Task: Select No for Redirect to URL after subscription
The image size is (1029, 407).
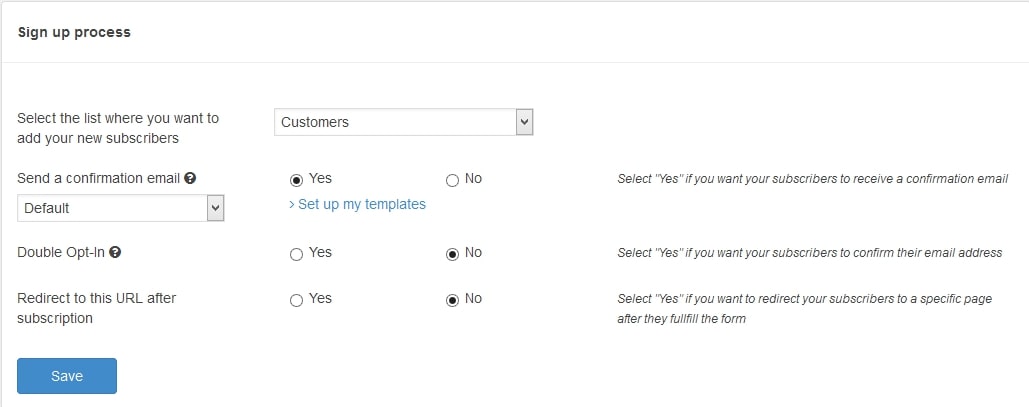Action: 452,300
